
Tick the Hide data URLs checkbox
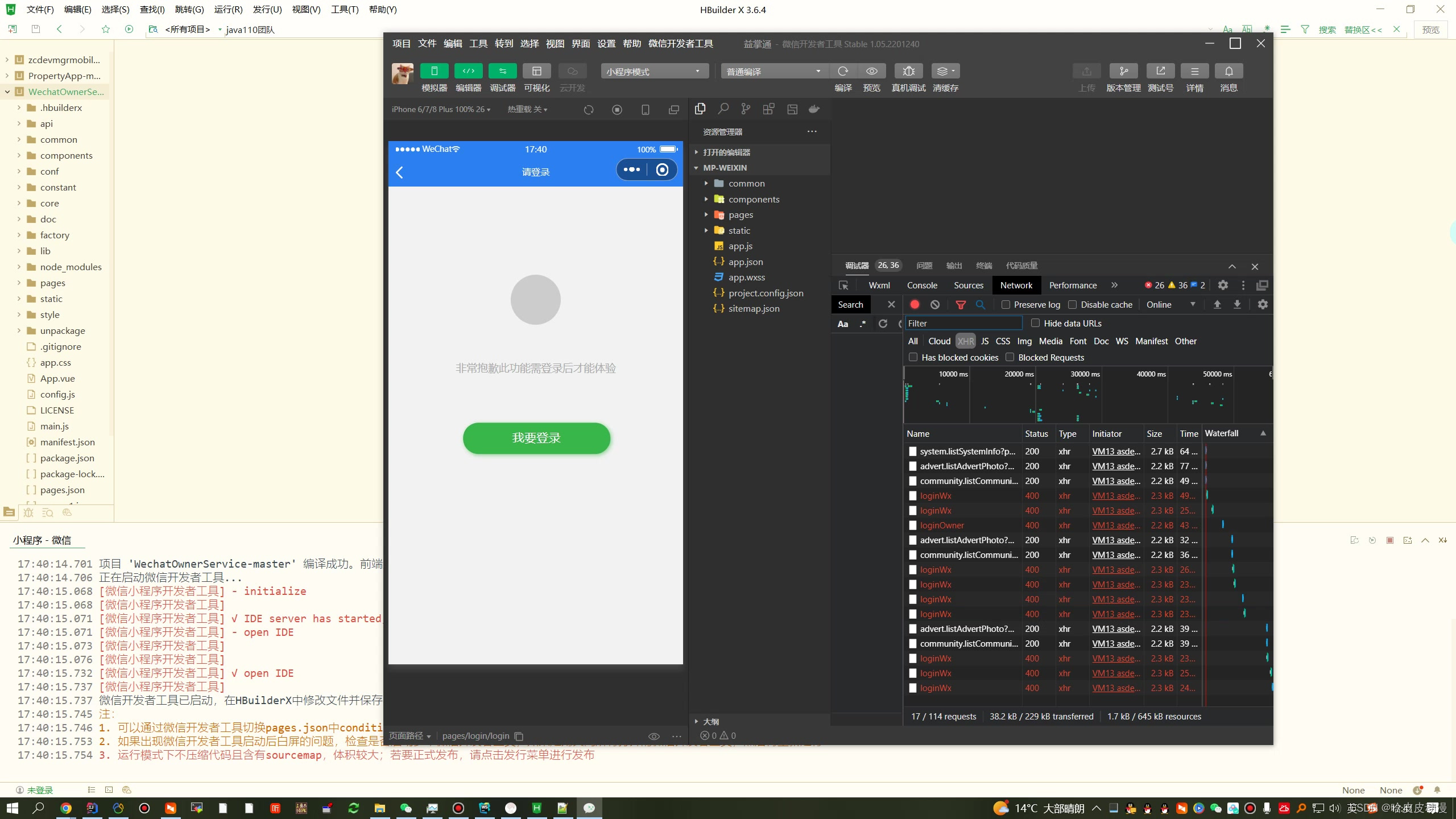pos(1036,323)
